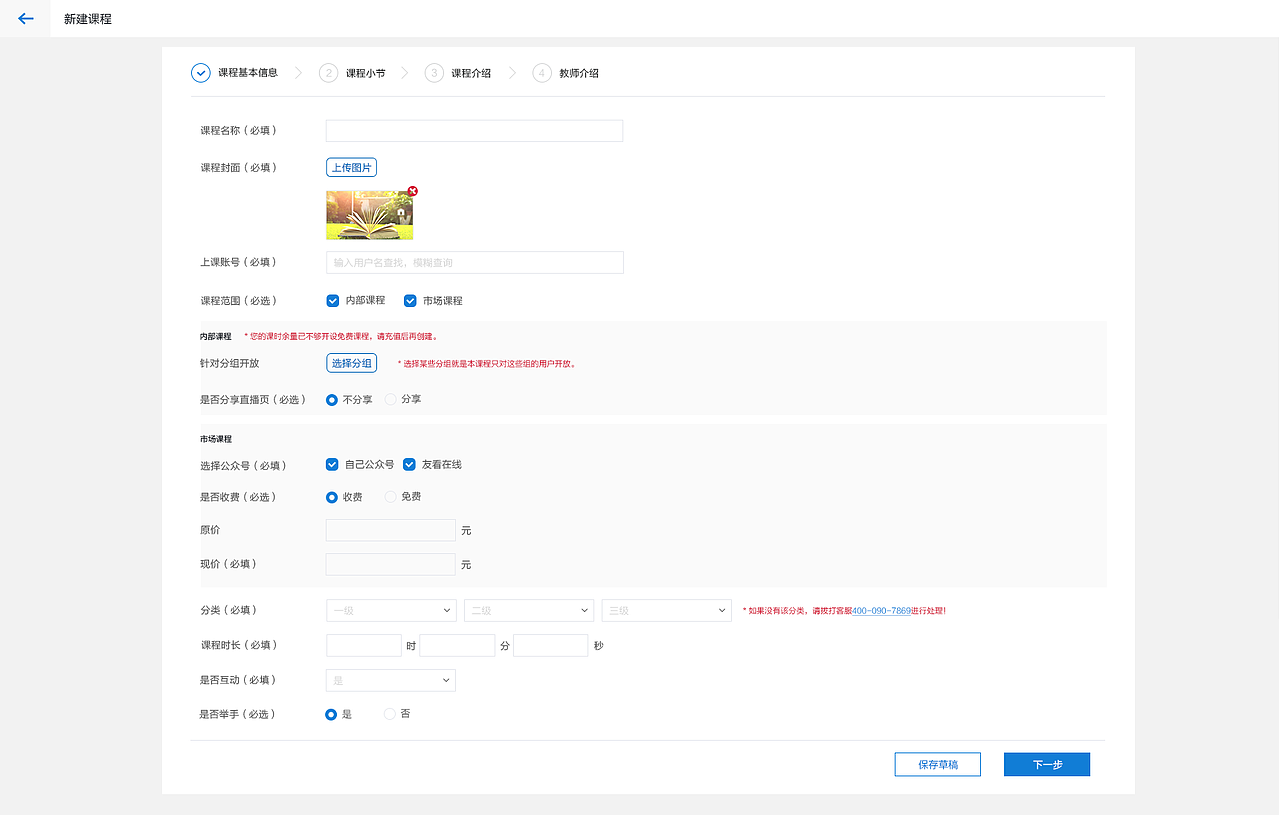Image resolution: width=1280 pixels, height=815 pixels.
Task: Click the checkmark icon on 课程基本信息 step
Action: [198, 72]
